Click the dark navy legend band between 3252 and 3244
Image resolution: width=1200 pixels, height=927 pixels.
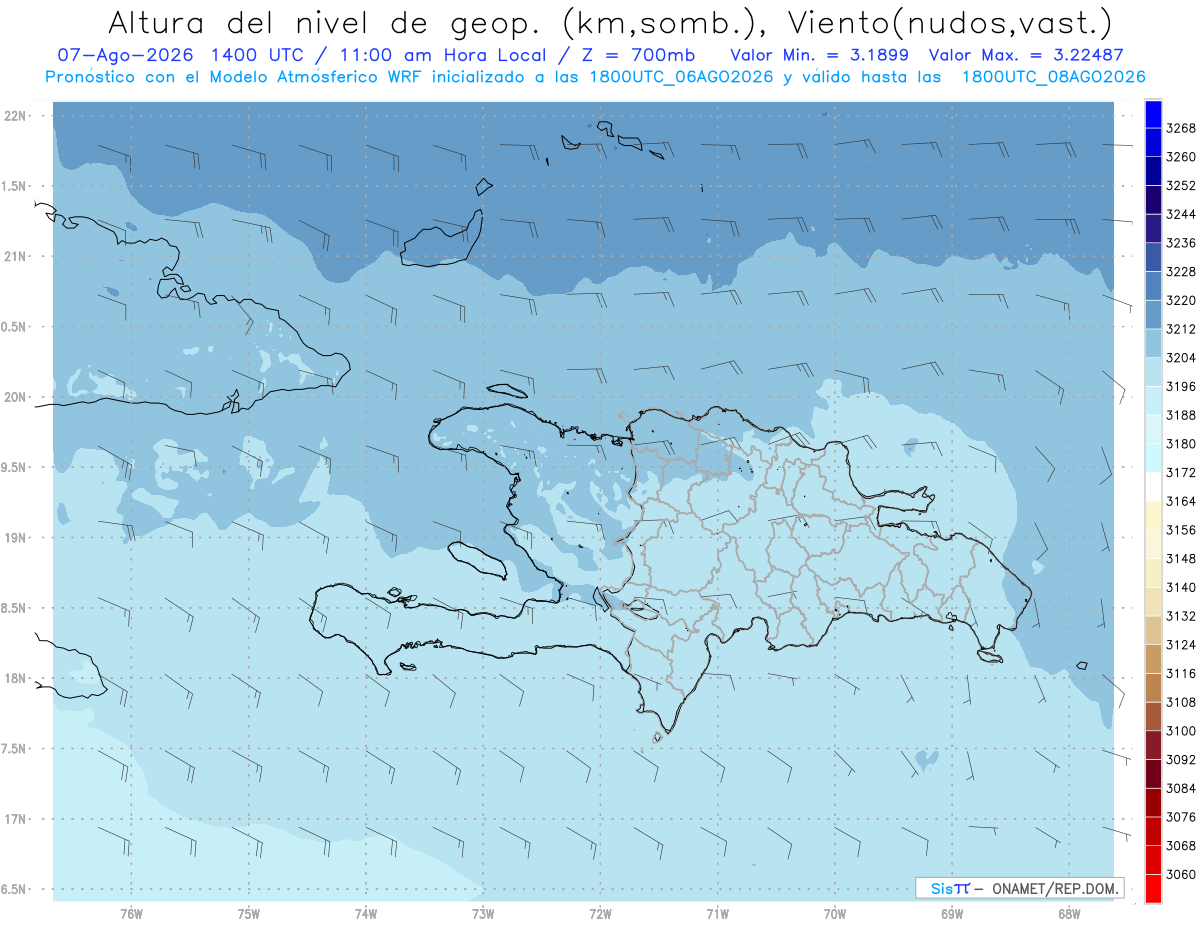point(1153,200)
